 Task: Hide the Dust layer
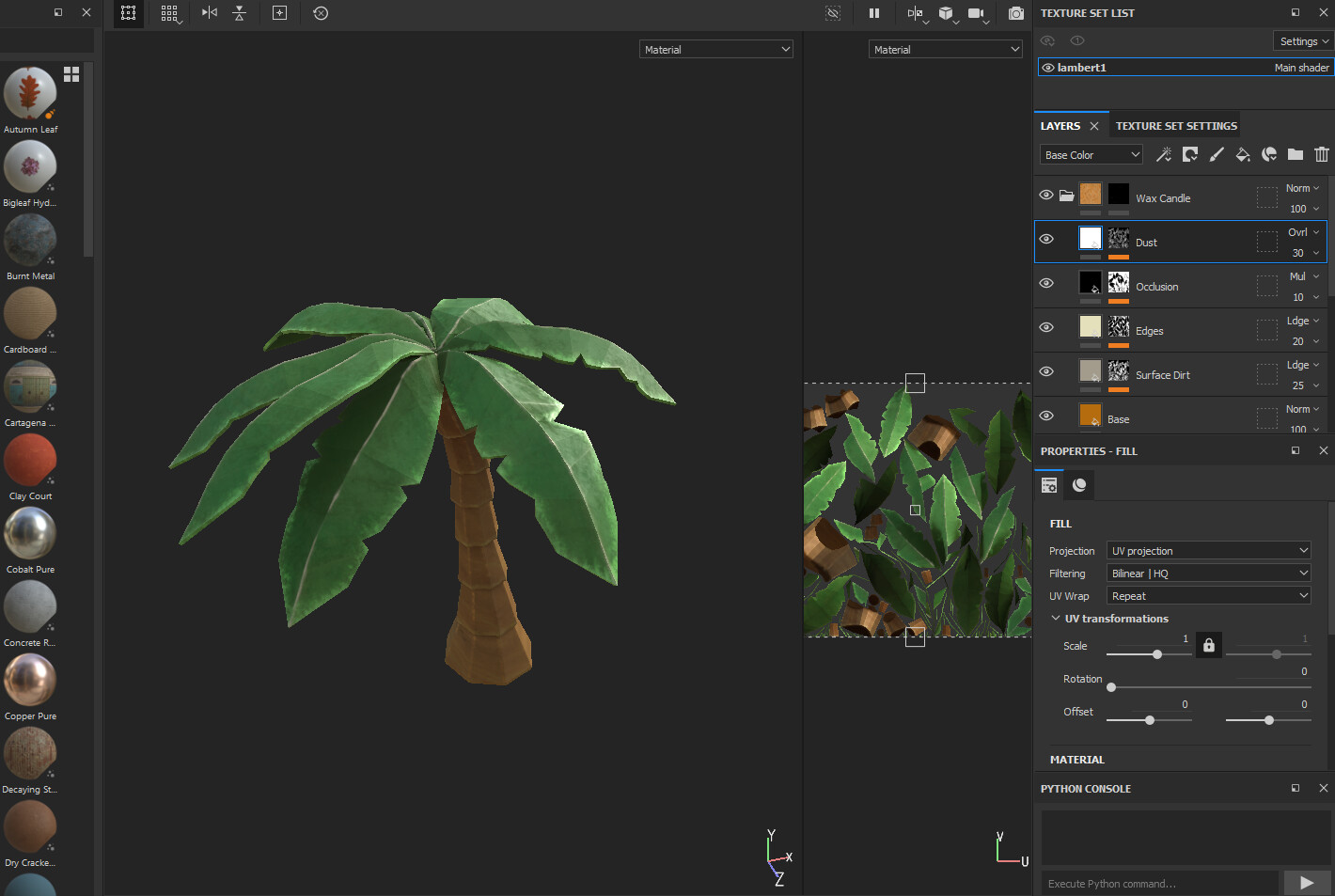(1046, 240)
